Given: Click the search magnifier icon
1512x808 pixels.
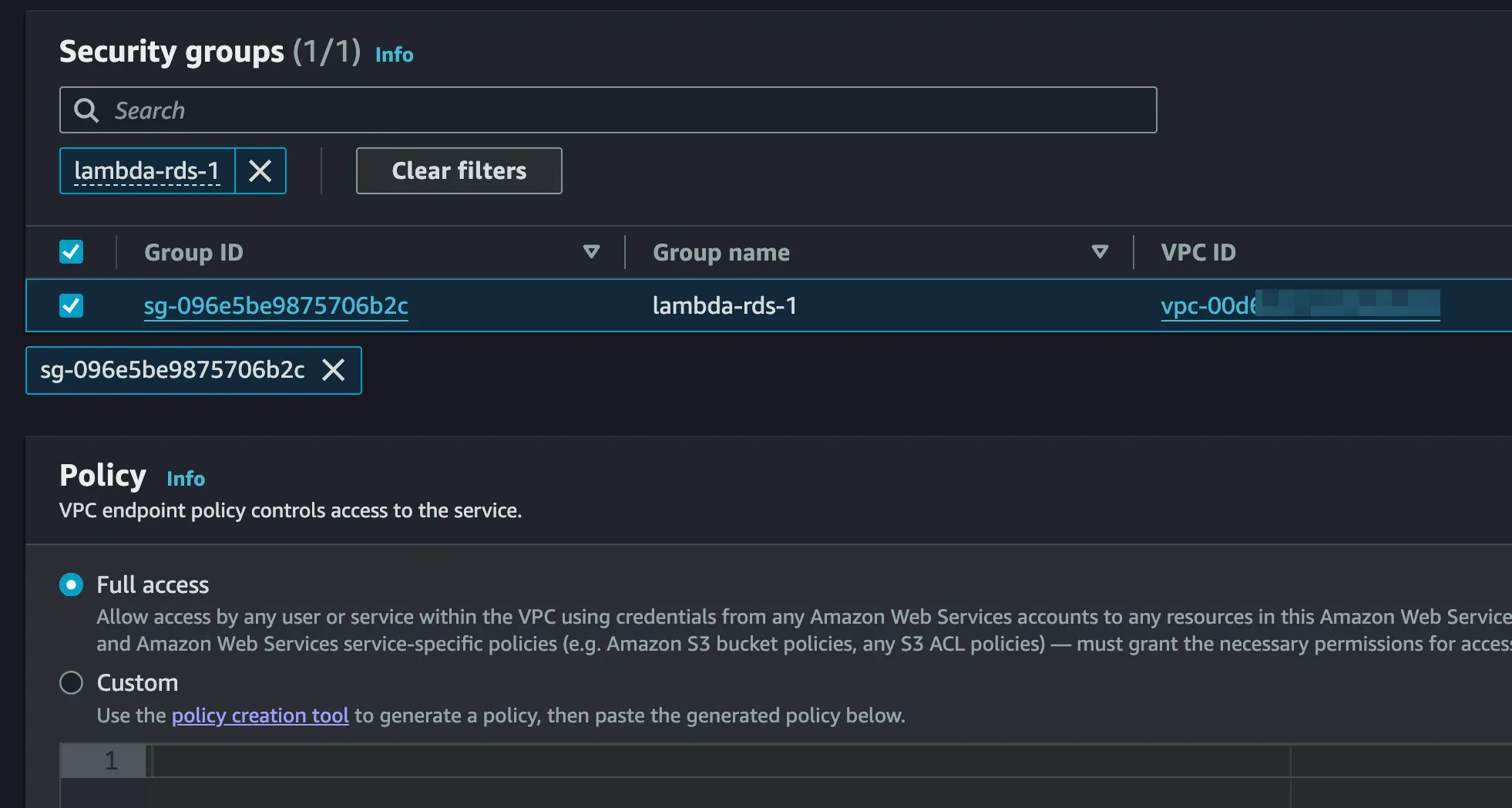Looking at the screenshot, I should point(86,110).
